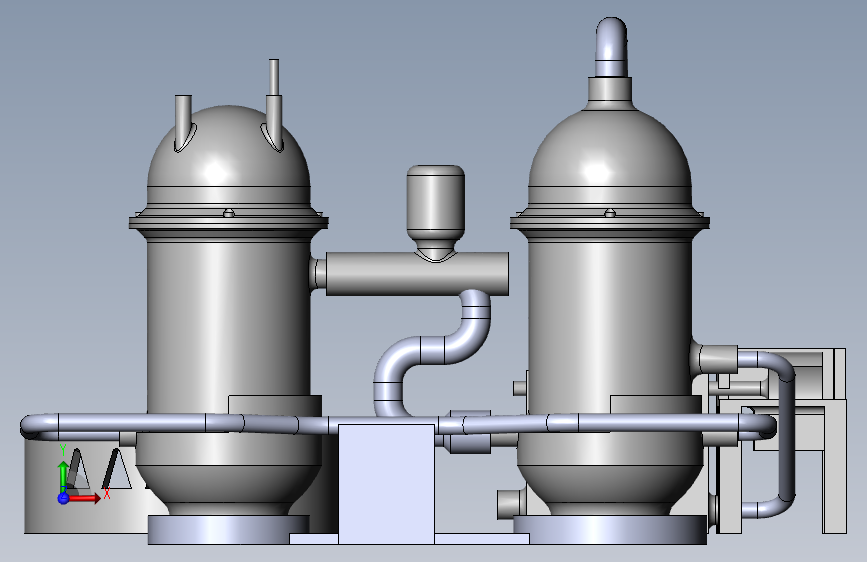Screen dimensions: 867x562
Task: Select the light blue rectangular box at center bottom
Action: coord(386,484)
